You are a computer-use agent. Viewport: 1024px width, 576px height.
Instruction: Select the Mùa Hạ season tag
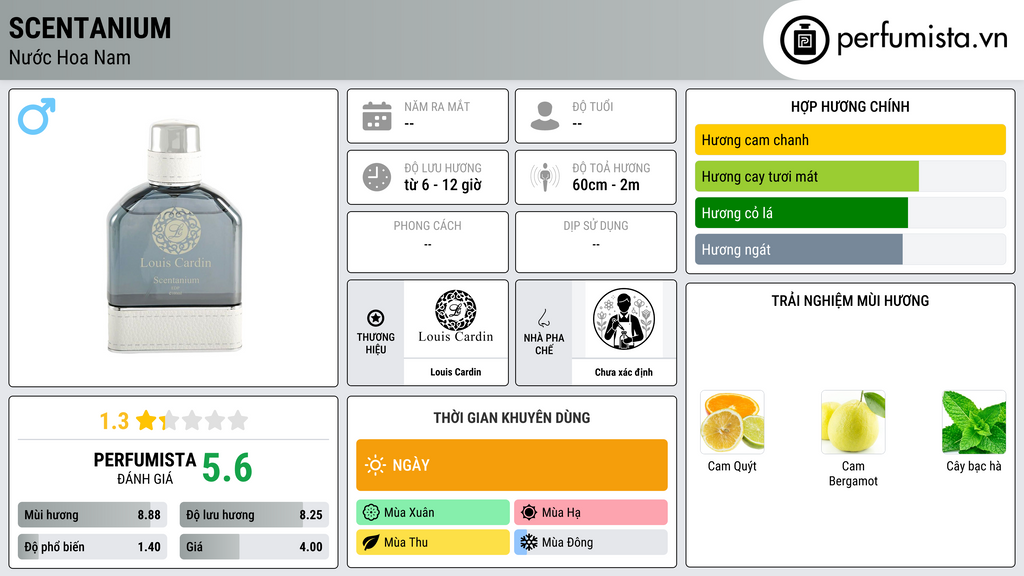[591, 512]
